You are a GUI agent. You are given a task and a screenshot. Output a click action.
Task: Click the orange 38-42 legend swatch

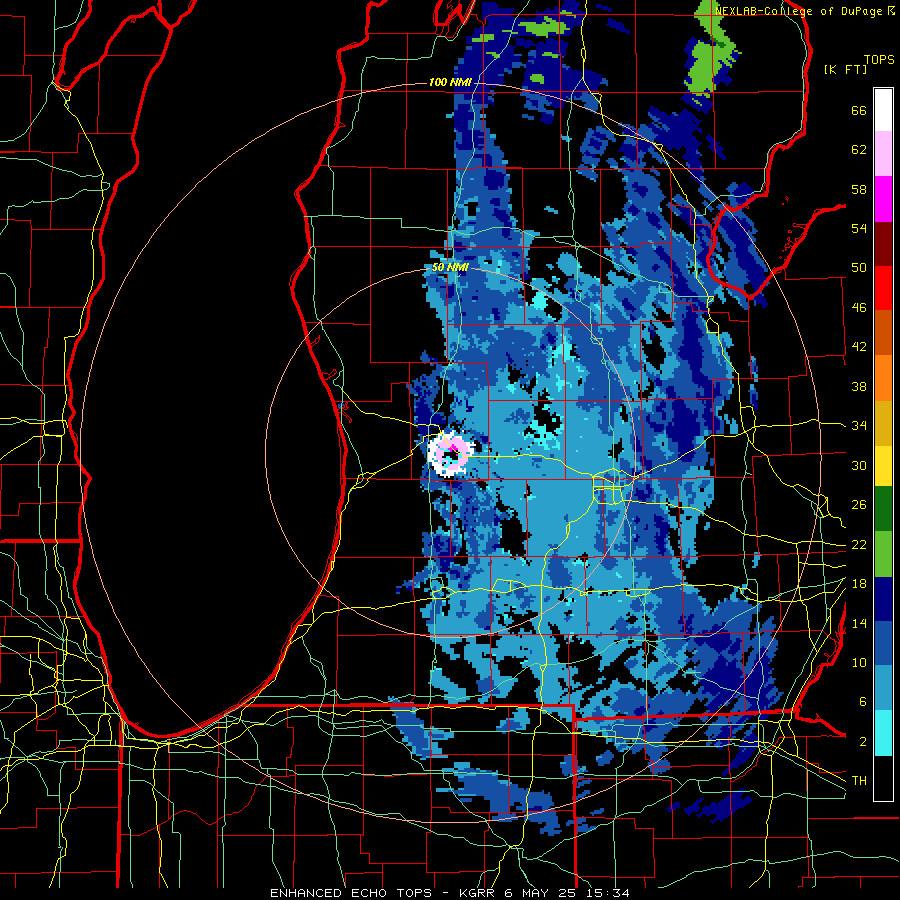tap(883, 378)
